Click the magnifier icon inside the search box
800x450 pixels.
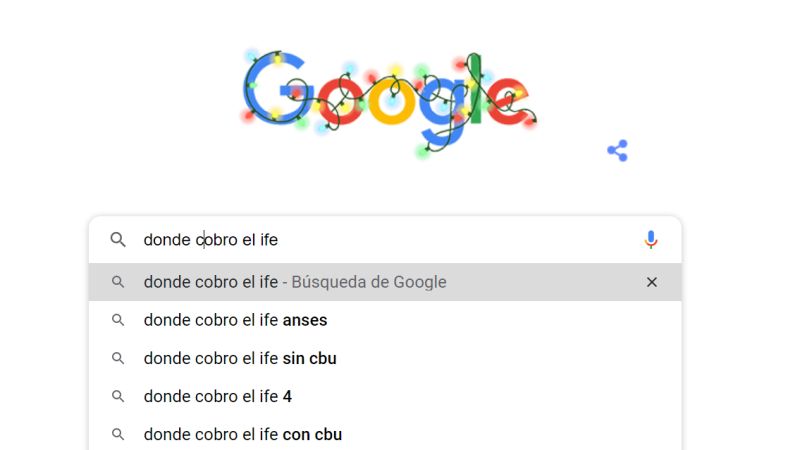[118, 240]
